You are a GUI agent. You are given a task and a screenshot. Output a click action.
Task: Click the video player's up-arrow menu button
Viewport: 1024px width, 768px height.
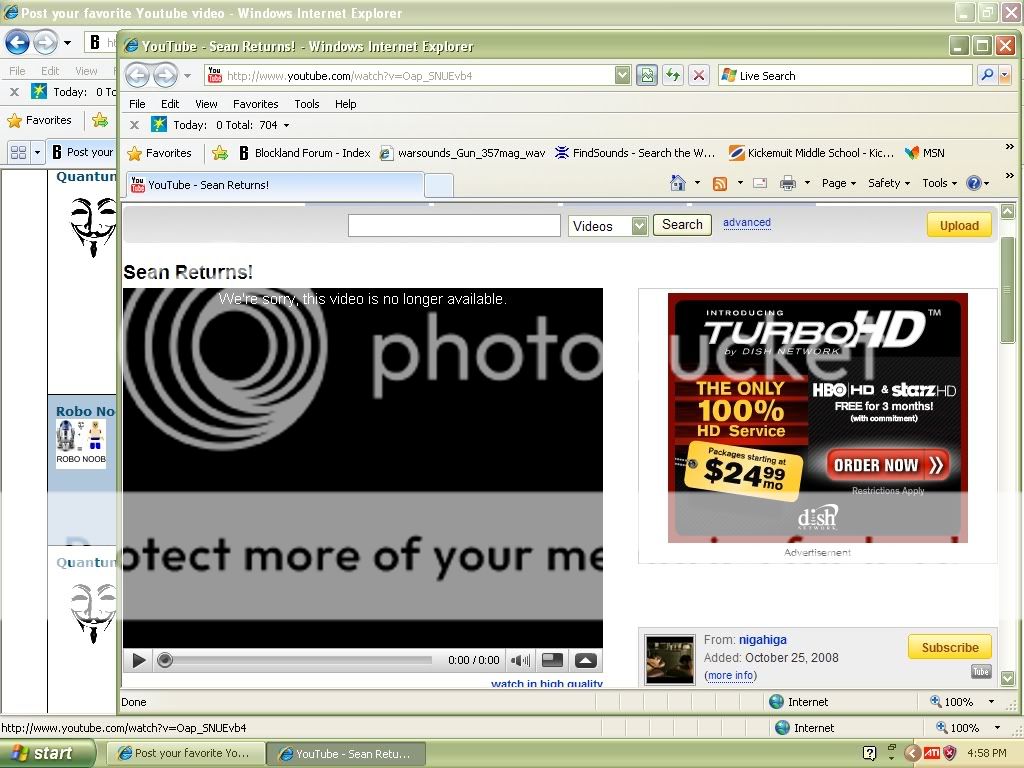click(x=586, y=660)
